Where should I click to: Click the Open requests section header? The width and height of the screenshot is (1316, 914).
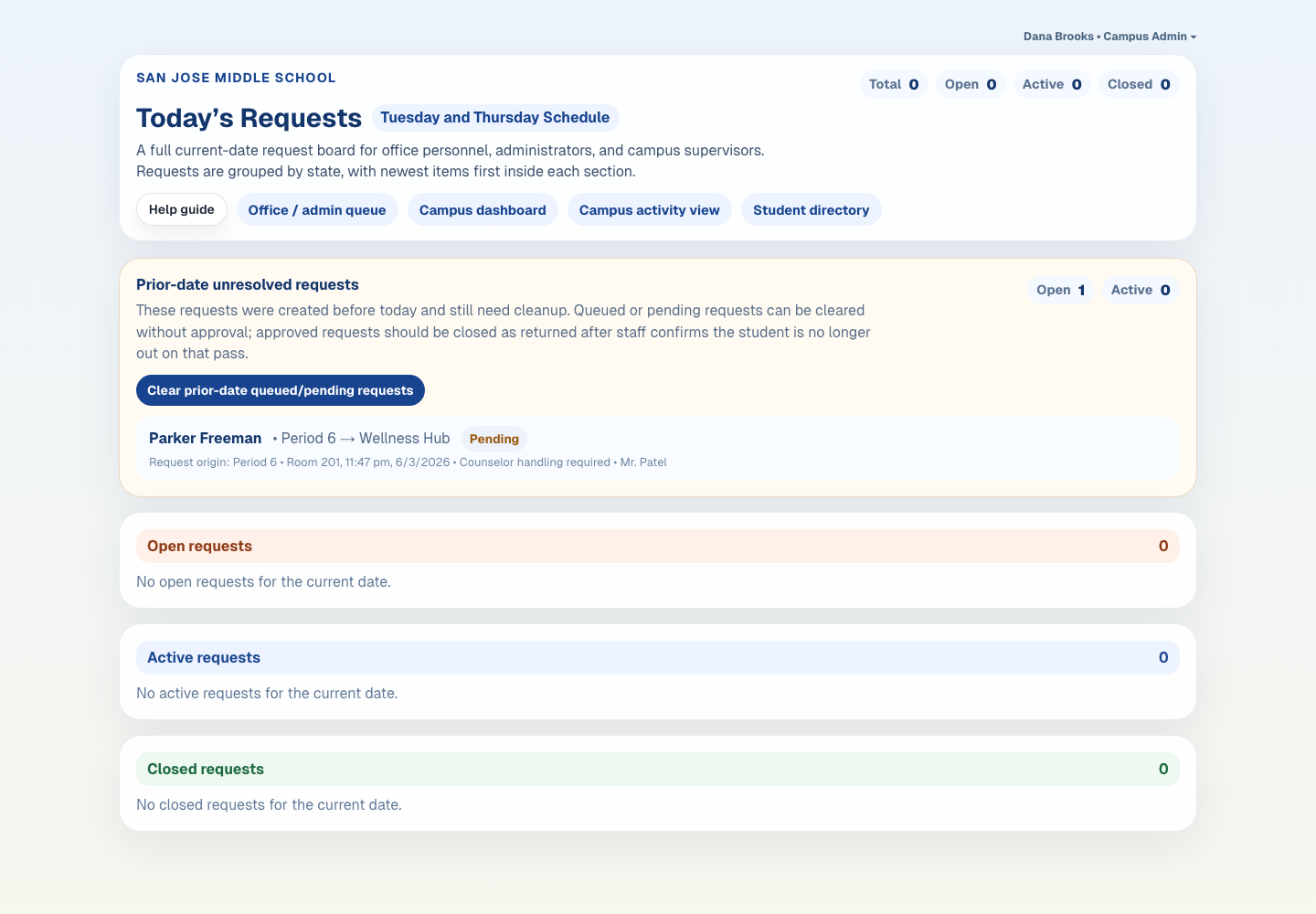[658, 546]
